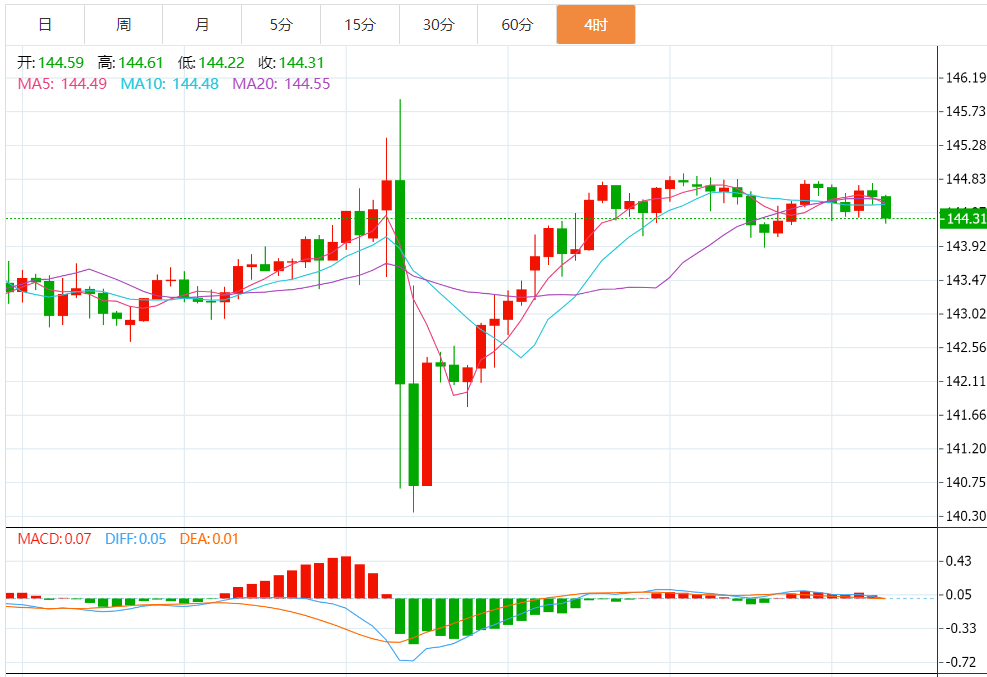Click the DEA:0.01 indicator label
The height and width of the screenshot is (677, 987).
[209, 539]
